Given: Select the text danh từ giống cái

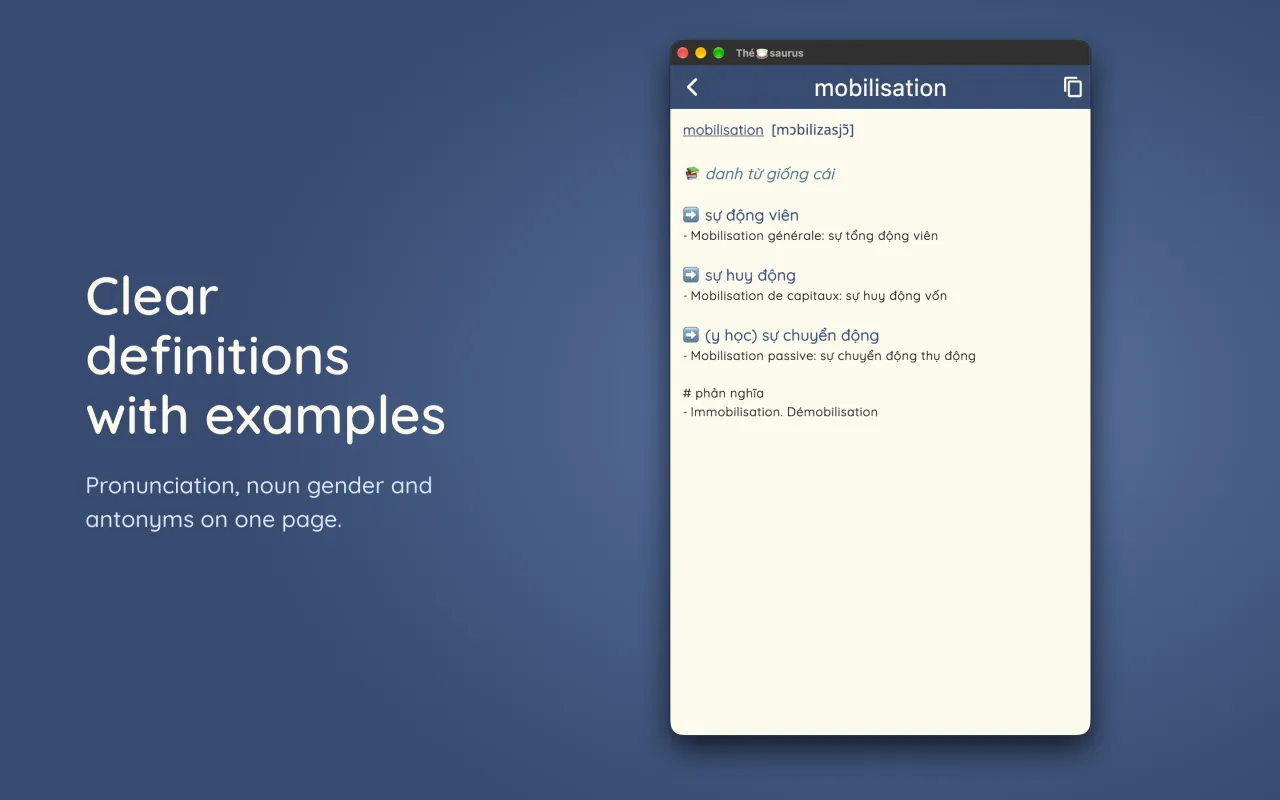Looking at the screenshot, I should coord(770,174).
